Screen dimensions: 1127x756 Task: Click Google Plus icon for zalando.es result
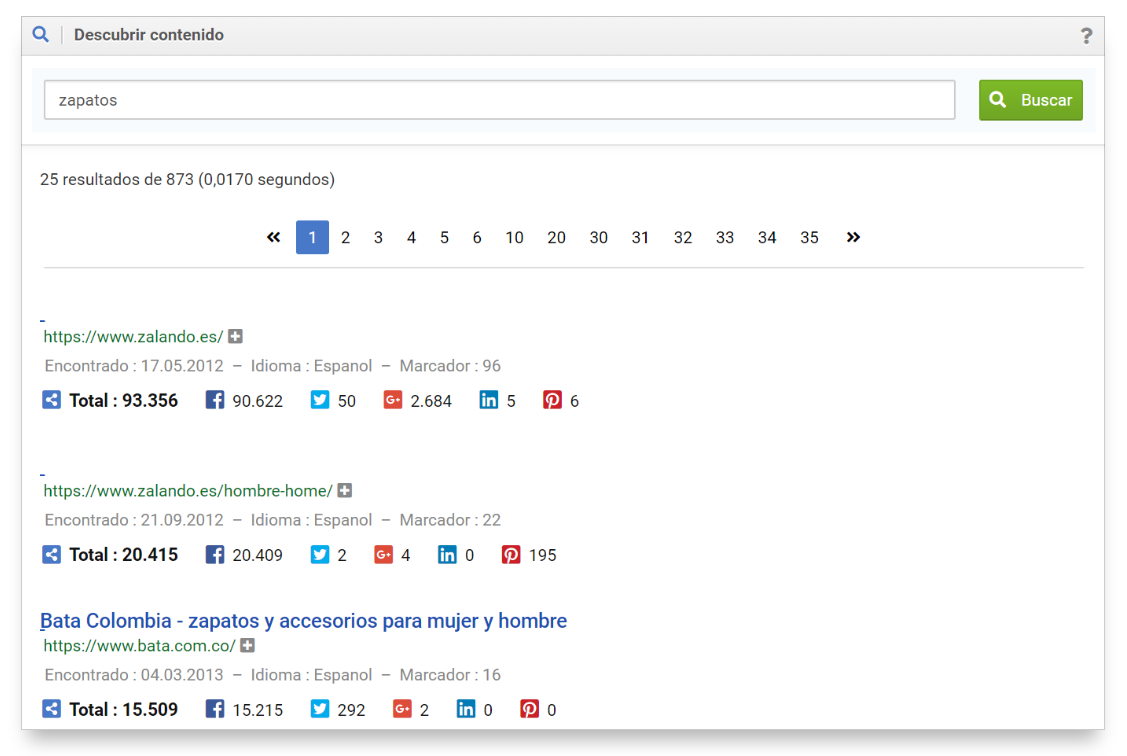(x=393, y=400)
